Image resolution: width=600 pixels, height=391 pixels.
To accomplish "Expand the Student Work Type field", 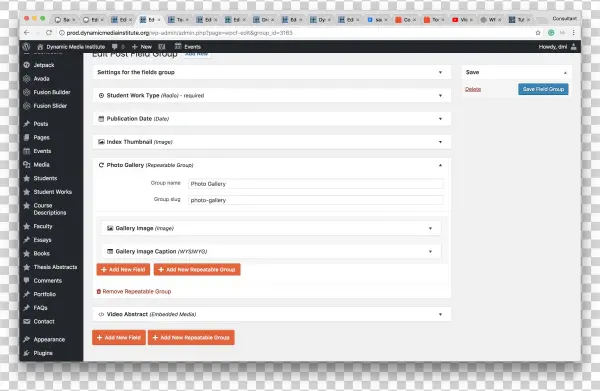I will (x=440, y=96).
